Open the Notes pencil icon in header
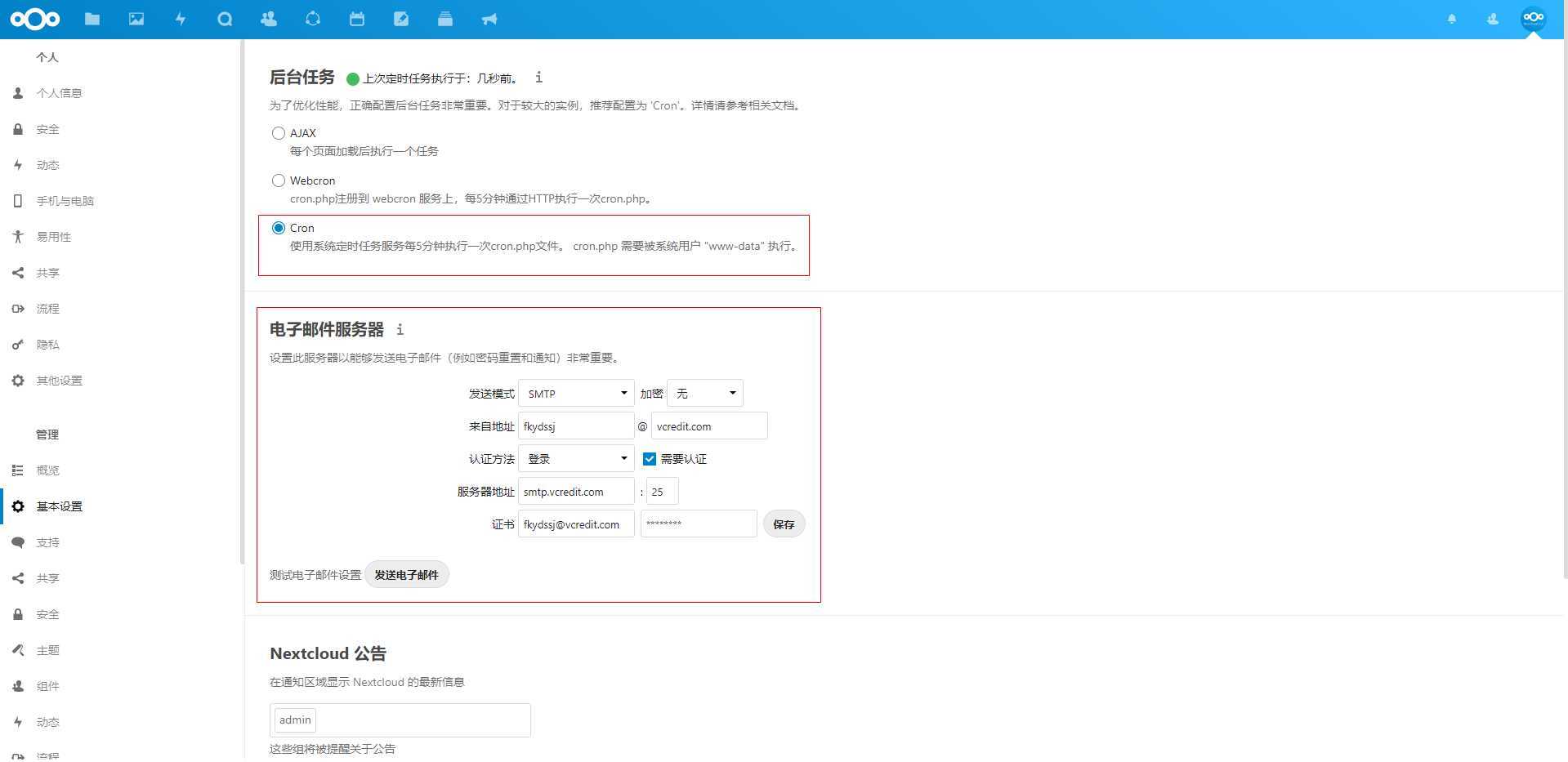This screenshot has height=762, width=1568. [x=401, y=19]
